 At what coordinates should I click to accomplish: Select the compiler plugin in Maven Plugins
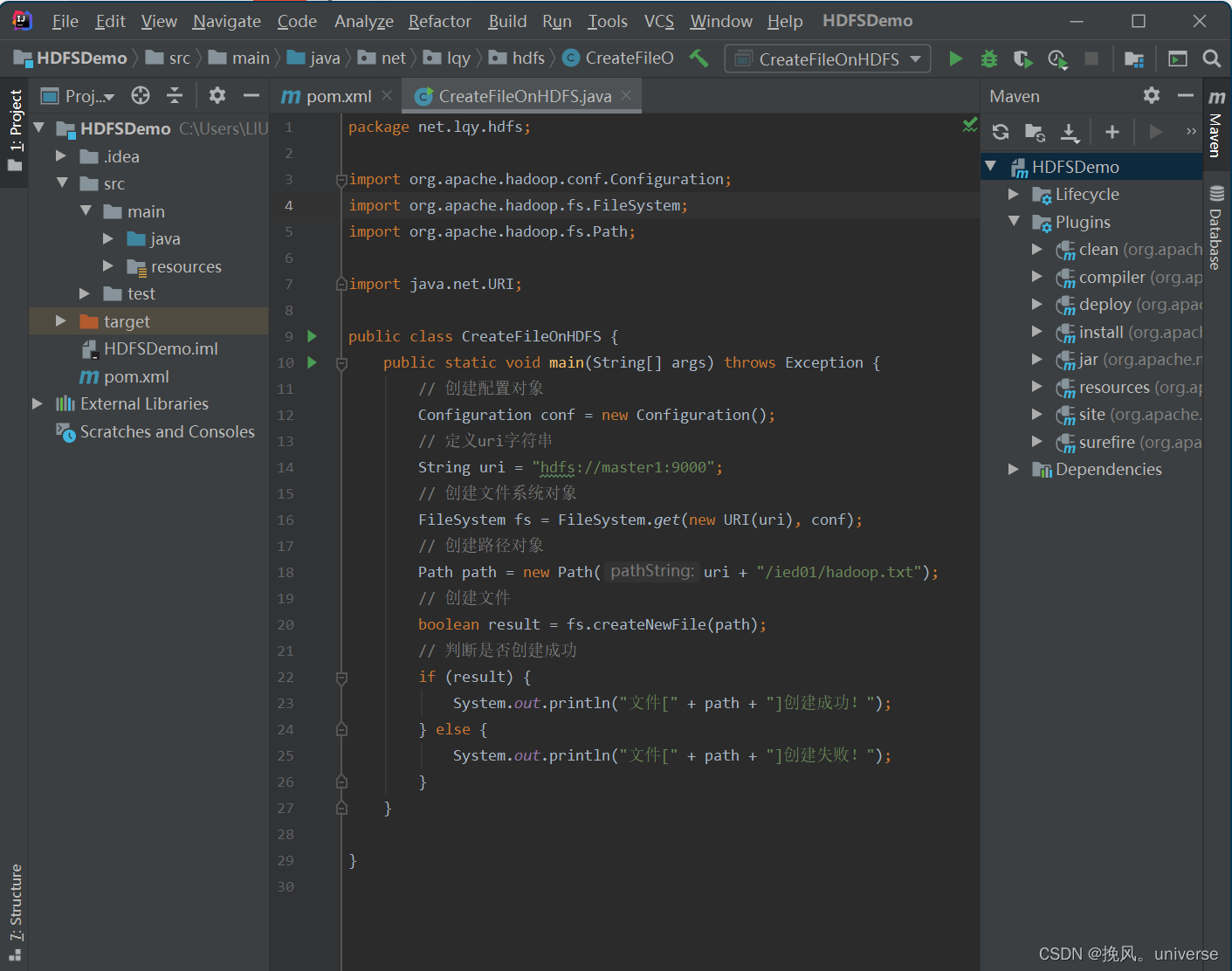1112,277
